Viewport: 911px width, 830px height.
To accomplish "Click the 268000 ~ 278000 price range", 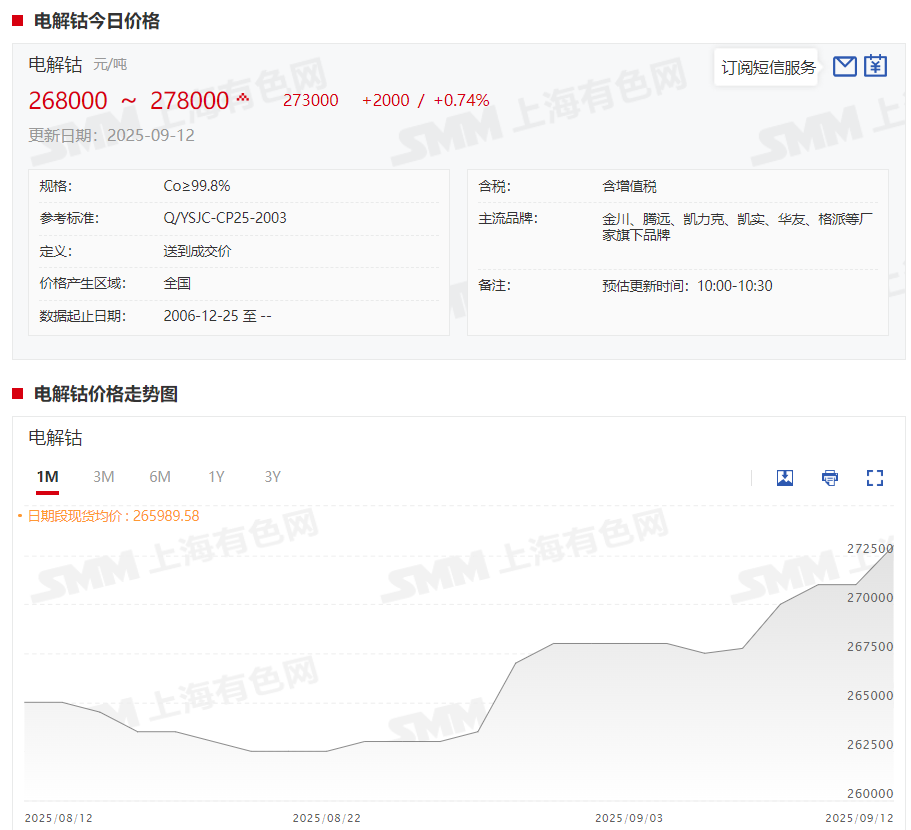I will coord(129,101).
